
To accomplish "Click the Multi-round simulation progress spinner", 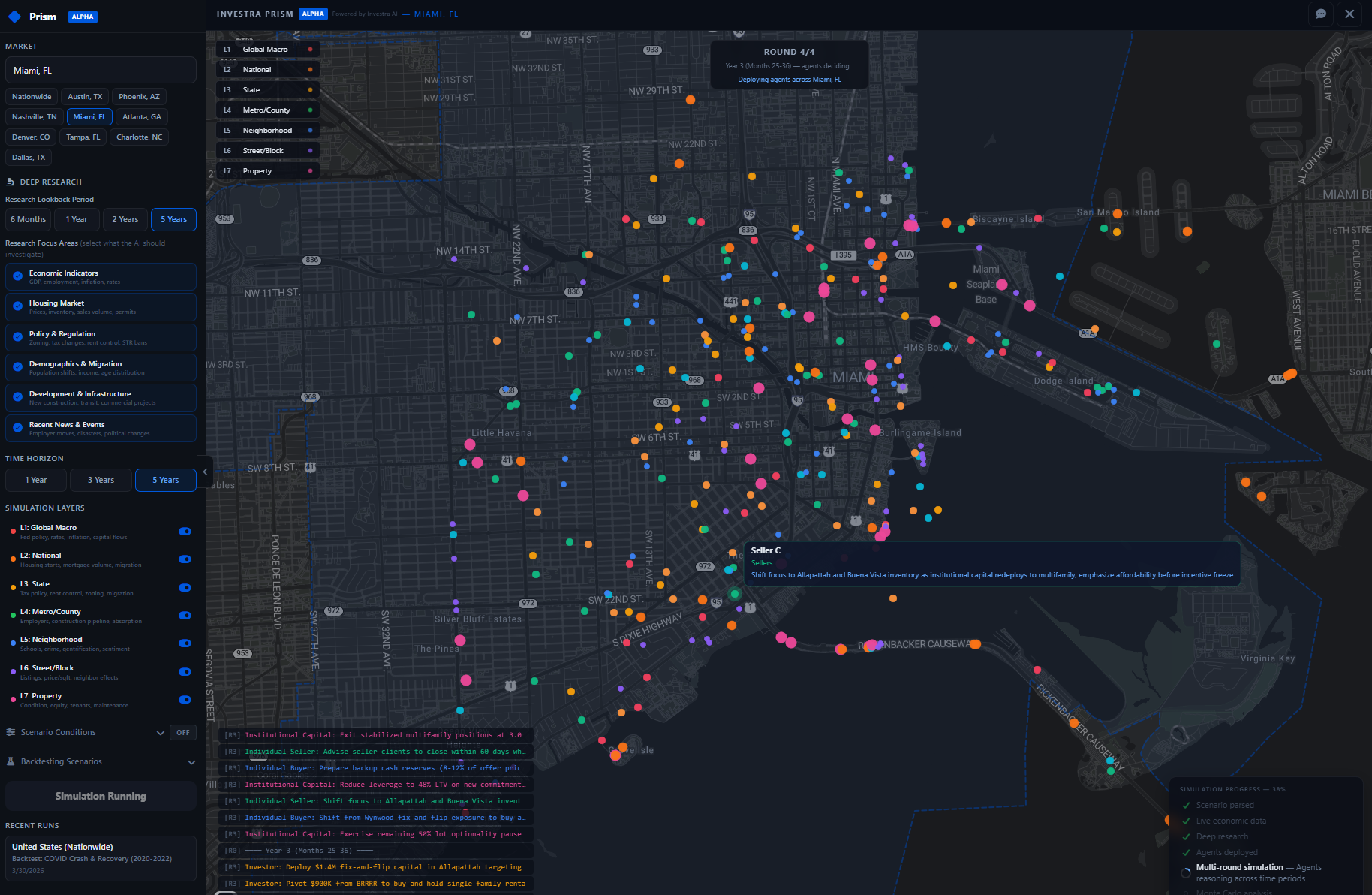I will click(1186, 872).
